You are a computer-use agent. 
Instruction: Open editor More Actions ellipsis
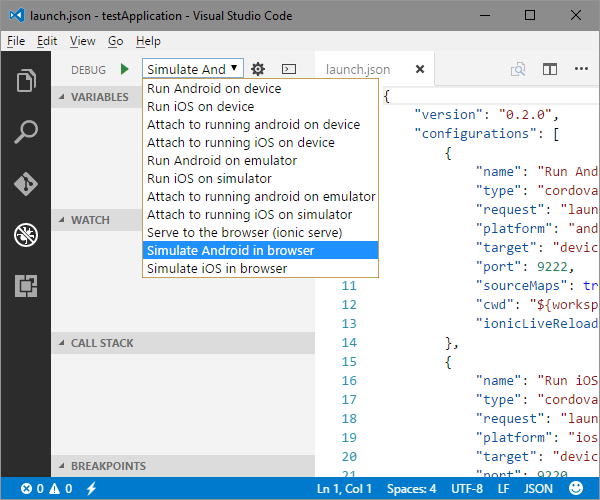581,69
